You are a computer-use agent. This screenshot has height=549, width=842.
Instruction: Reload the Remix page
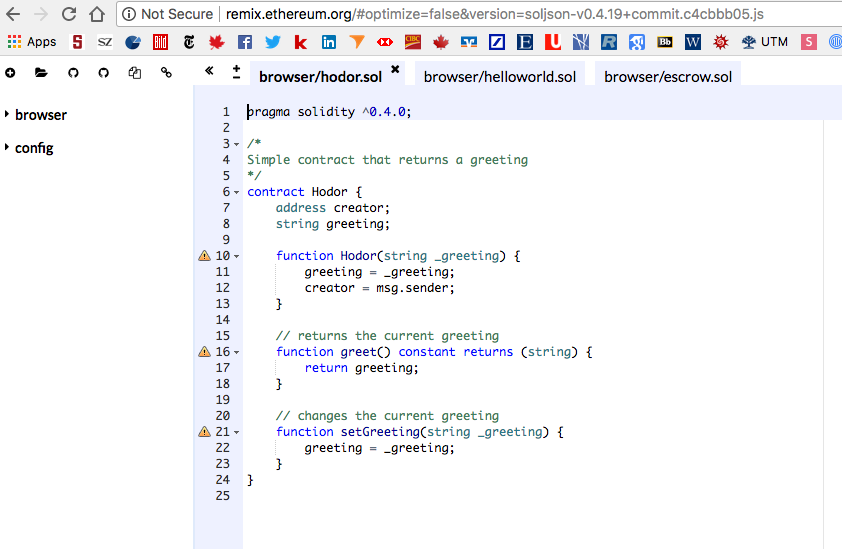coord(69,14)
